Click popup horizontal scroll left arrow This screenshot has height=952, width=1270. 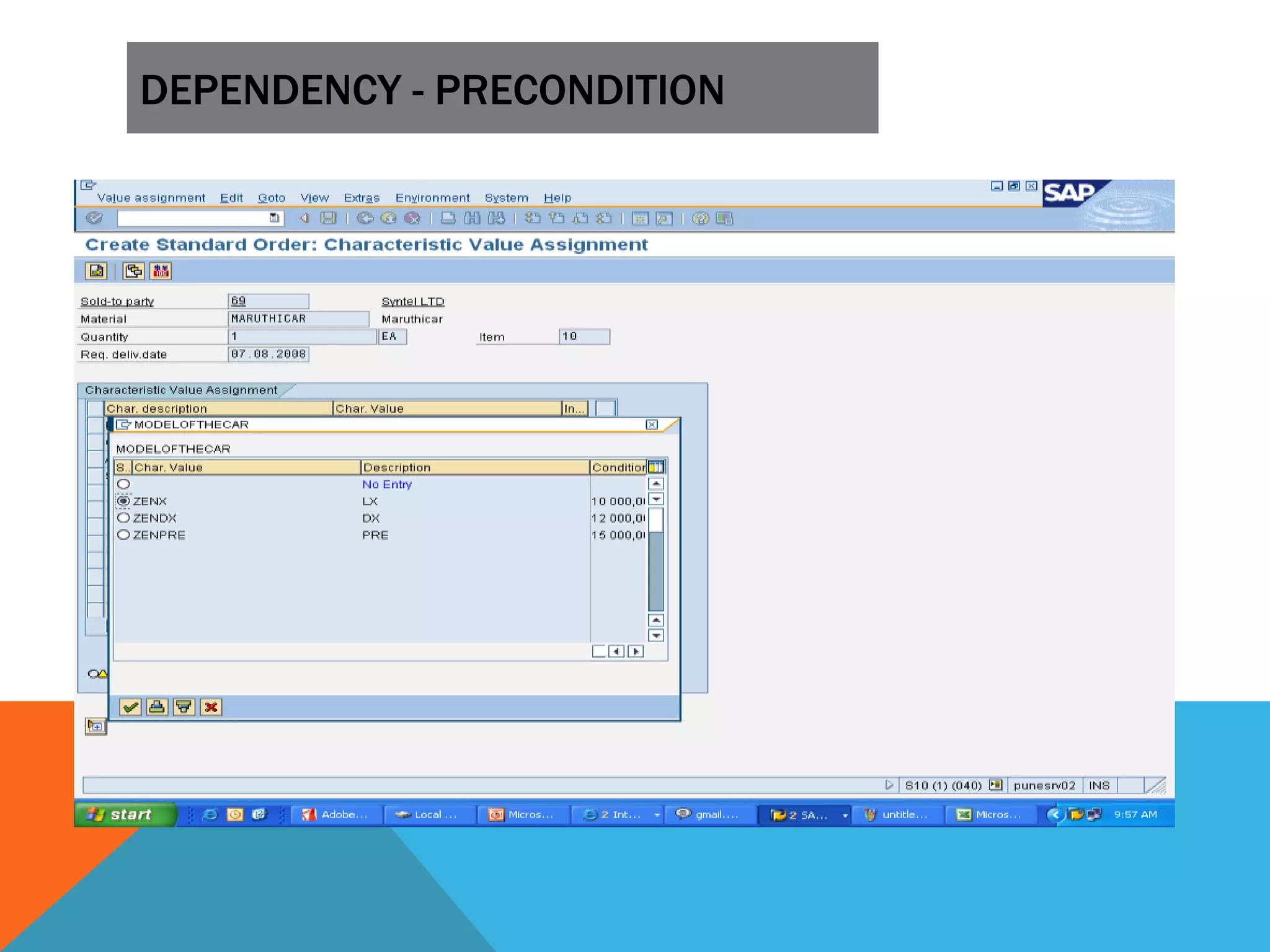pyautogui.click(x=616, y=651)
